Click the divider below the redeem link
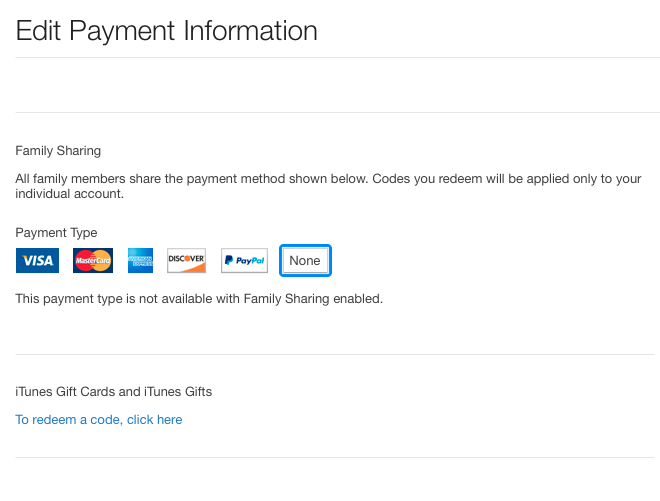 tap(335, 458)
